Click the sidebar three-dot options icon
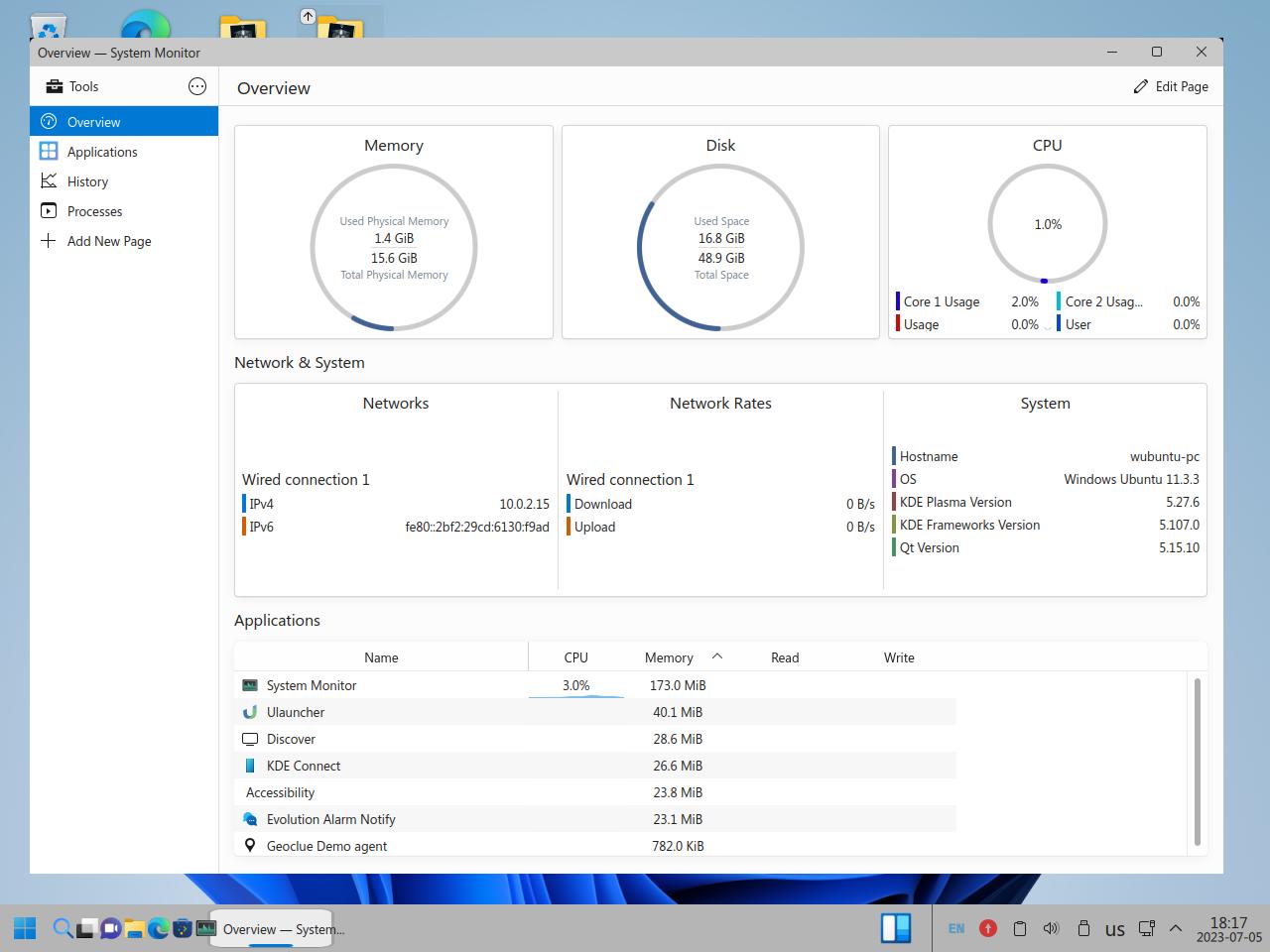1270x952 pixels. point(197,86)
